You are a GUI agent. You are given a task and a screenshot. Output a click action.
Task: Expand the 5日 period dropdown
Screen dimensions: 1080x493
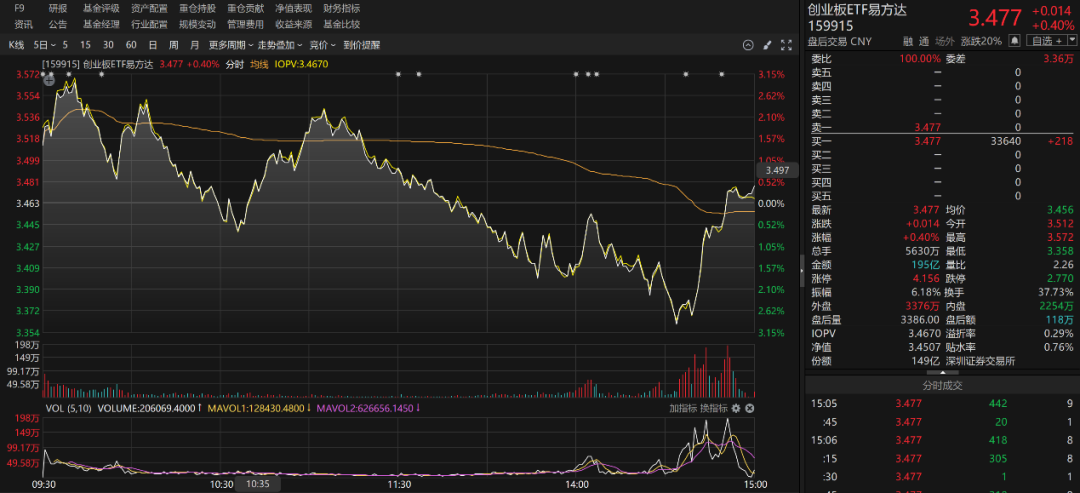coord(43,45)
